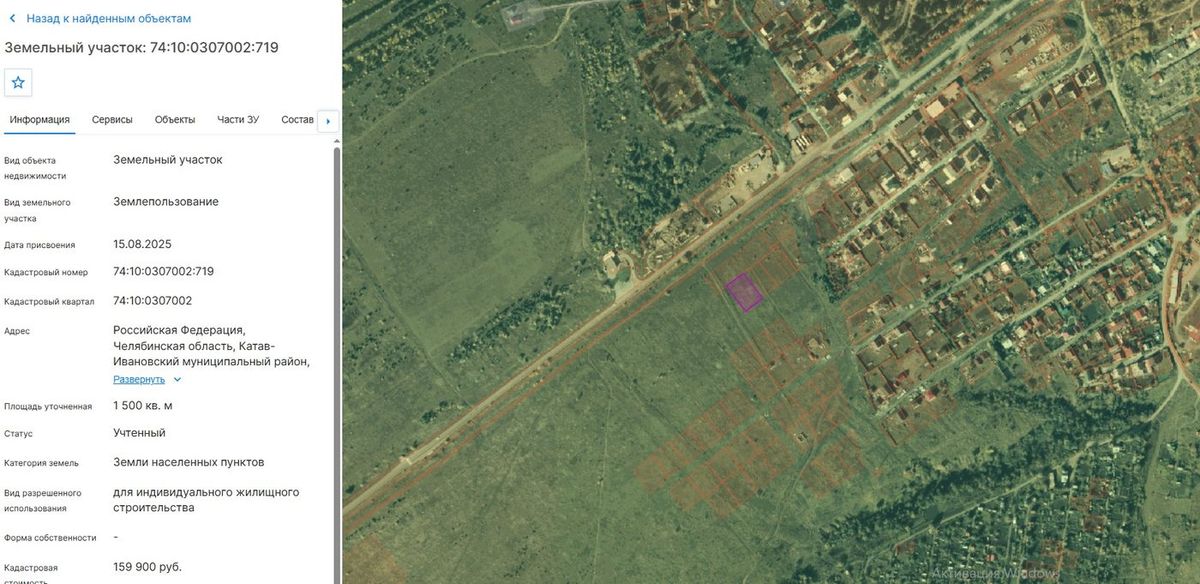Click the Статус field label
The width and height of the screenshot is (1200, 584).
click(x=18, y=434)
